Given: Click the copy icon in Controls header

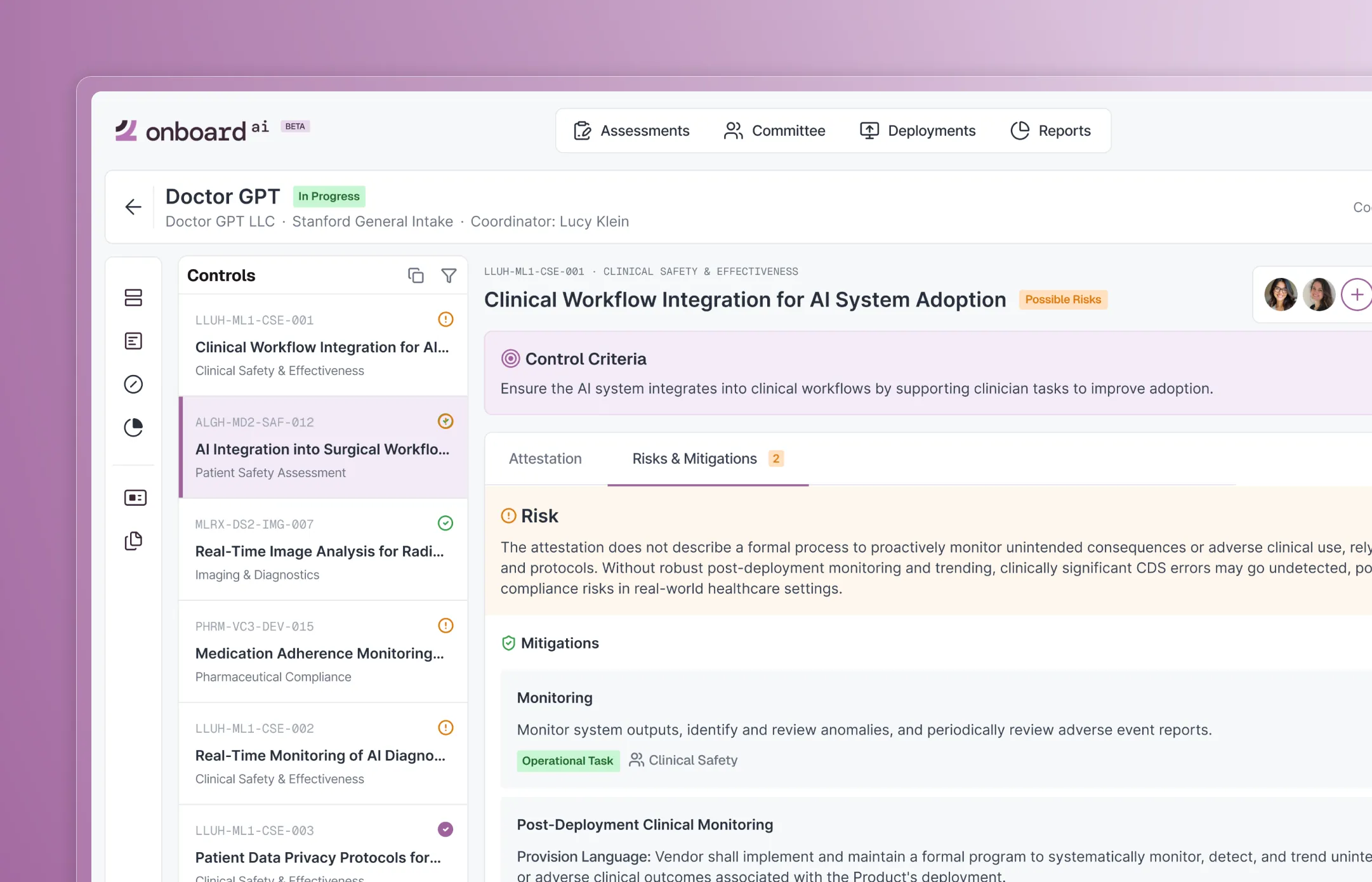Looking at the screenshot, I should pos(416,275).
